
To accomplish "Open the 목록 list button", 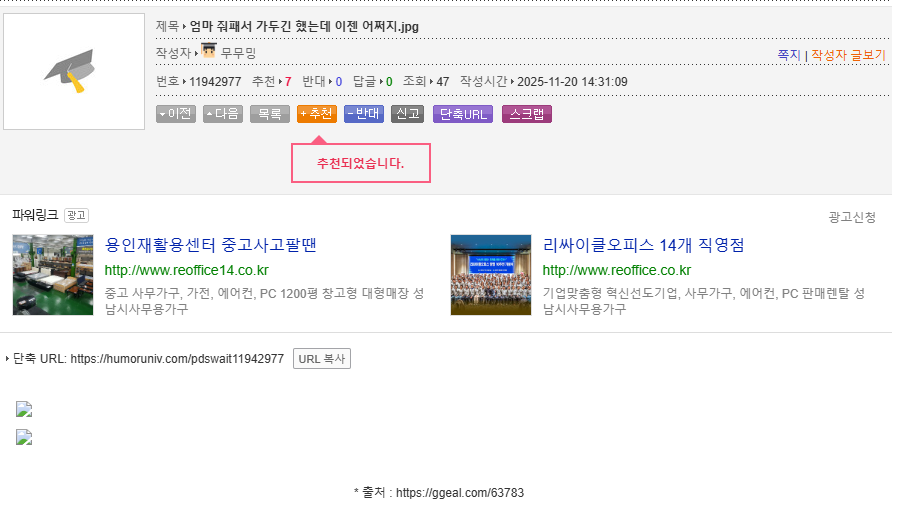I will (x=270, y=114).
